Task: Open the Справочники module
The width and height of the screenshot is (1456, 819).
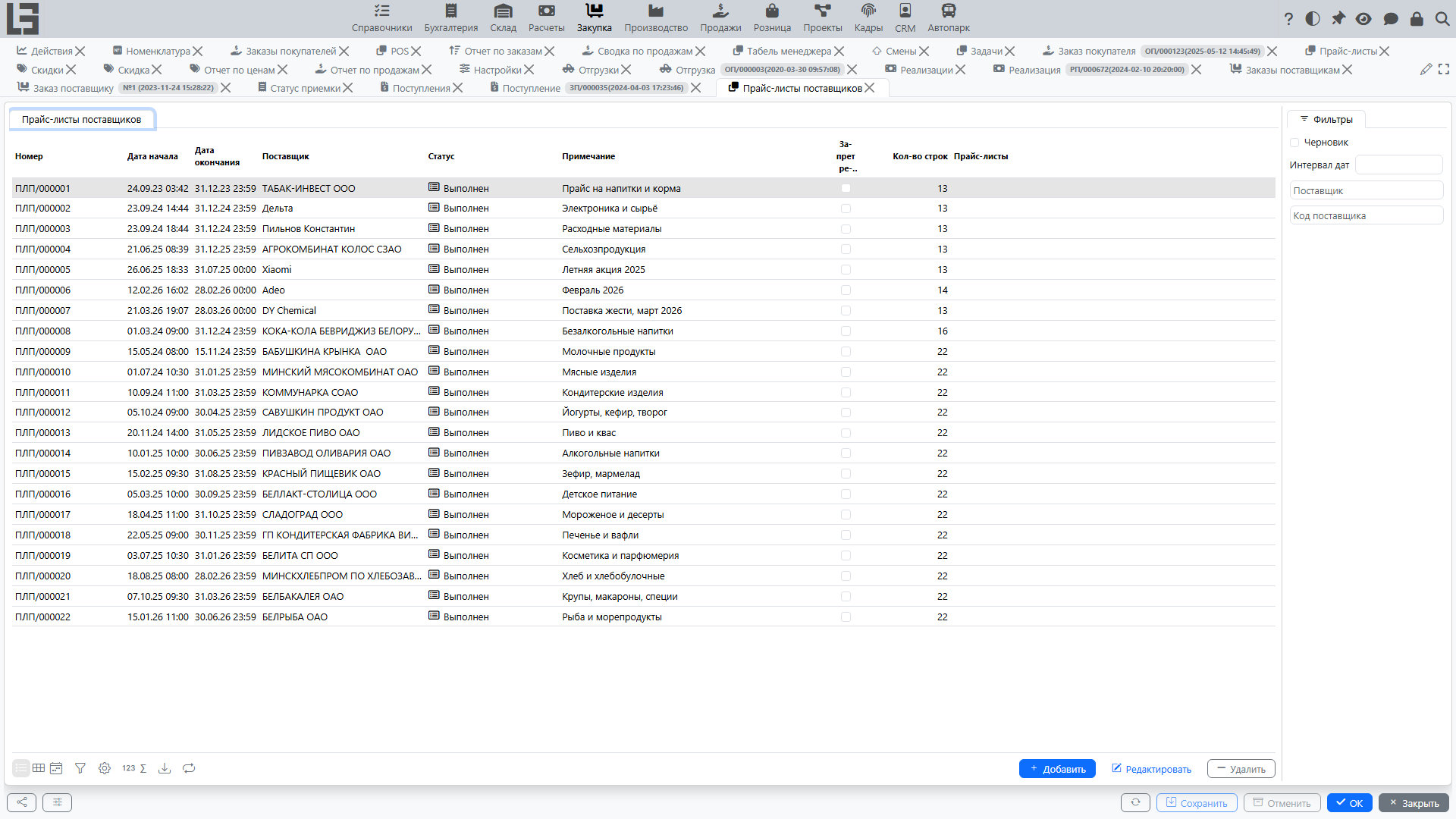Action: [x=382, y=19]
